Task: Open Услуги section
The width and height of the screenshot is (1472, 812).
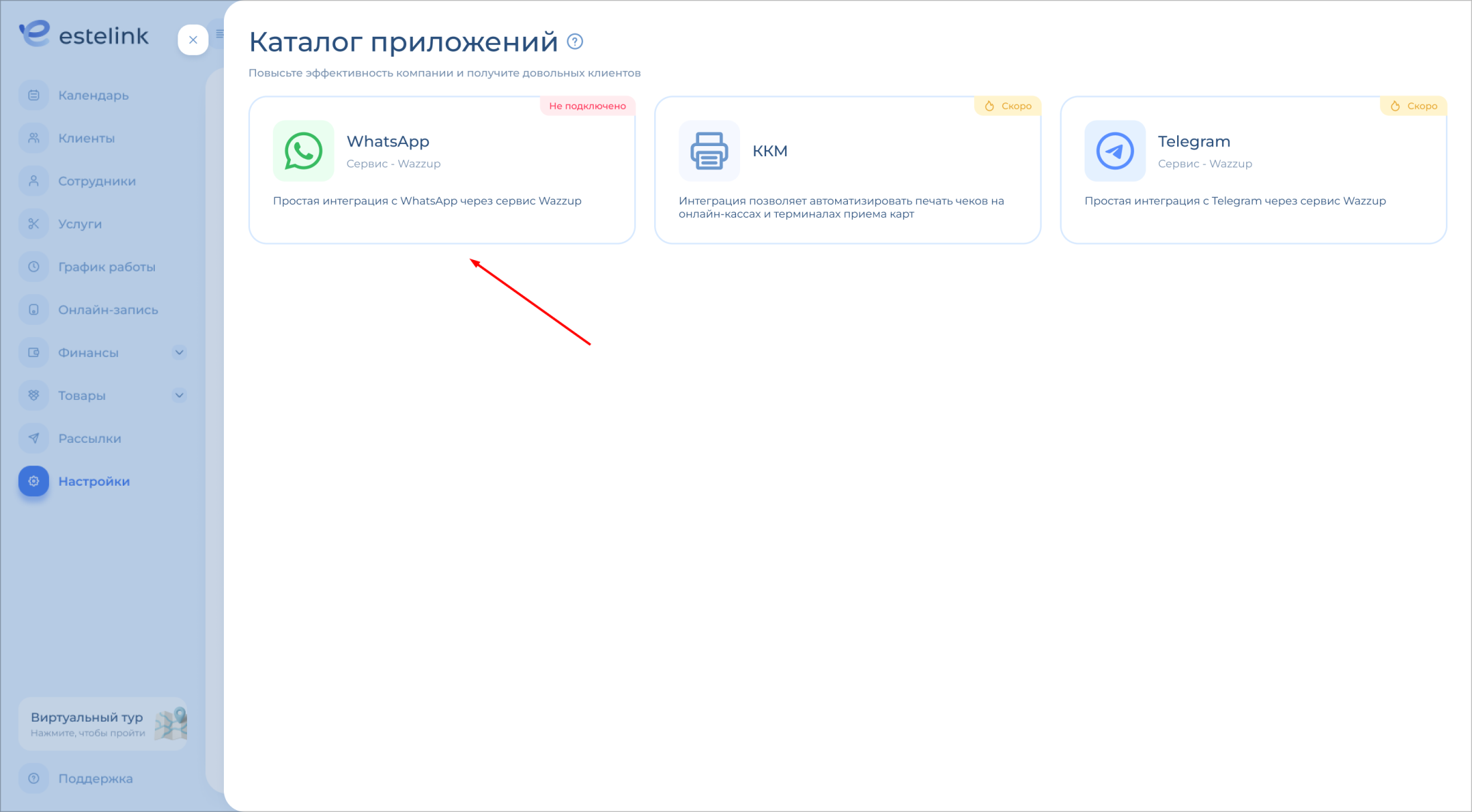Action: point(80,224)
